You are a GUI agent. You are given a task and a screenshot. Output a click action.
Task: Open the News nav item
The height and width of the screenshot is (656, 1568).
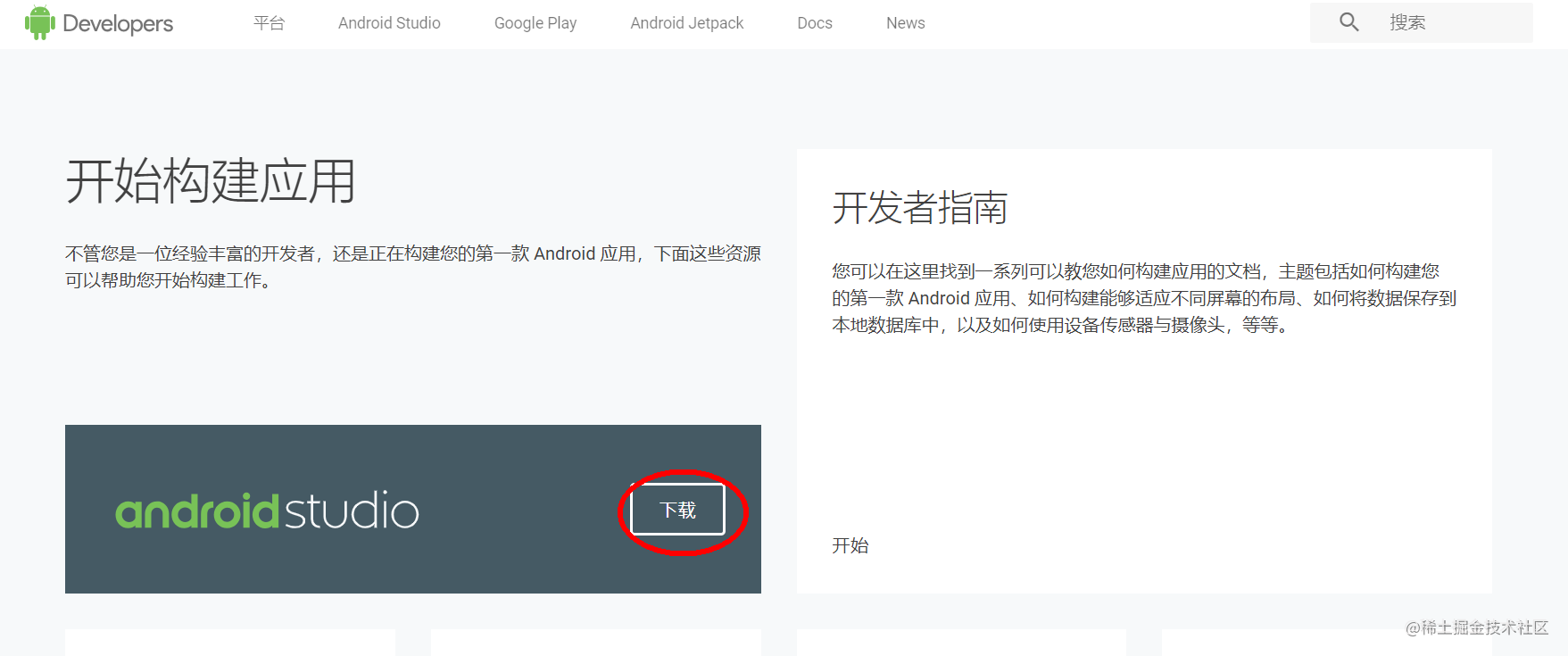click(x=906, y=23)
